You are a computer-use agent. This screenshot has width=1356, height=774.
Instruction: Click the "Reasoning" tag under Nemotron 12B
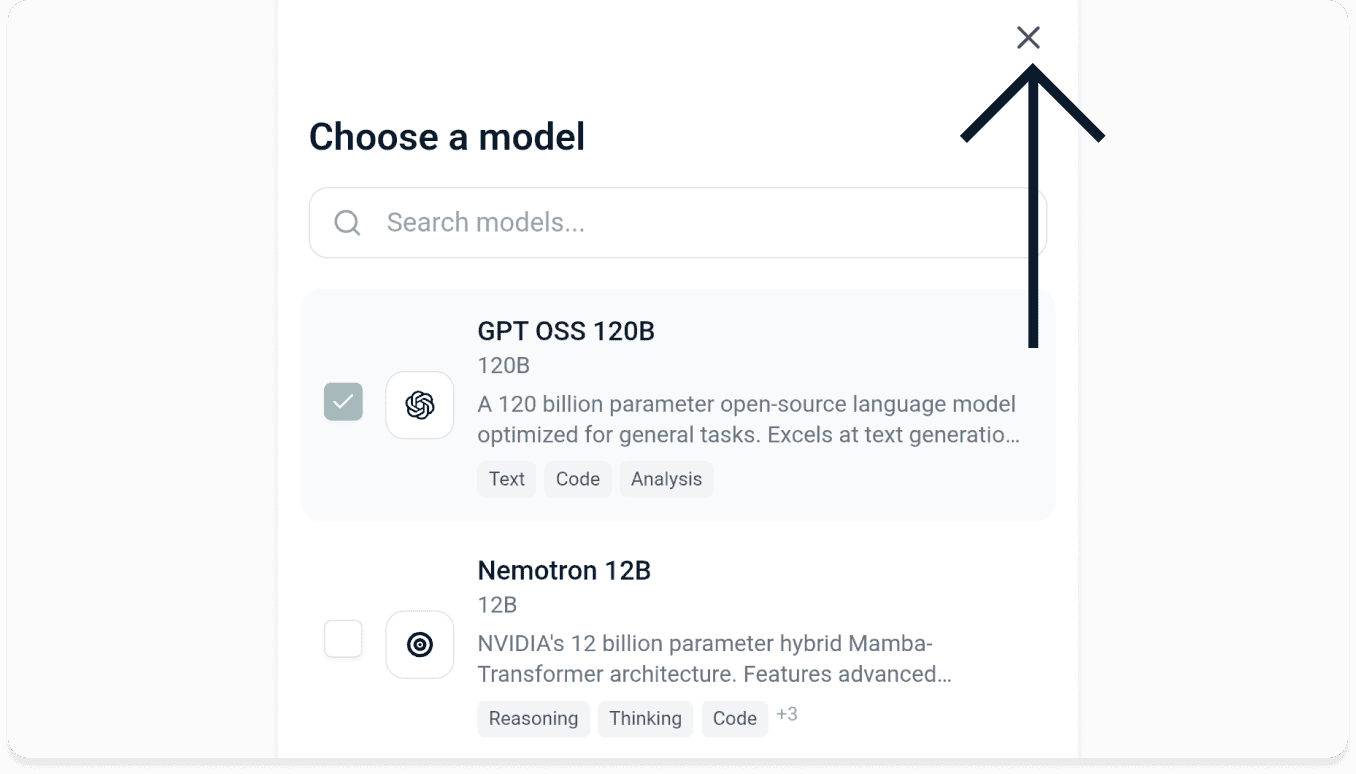(533, 718)
